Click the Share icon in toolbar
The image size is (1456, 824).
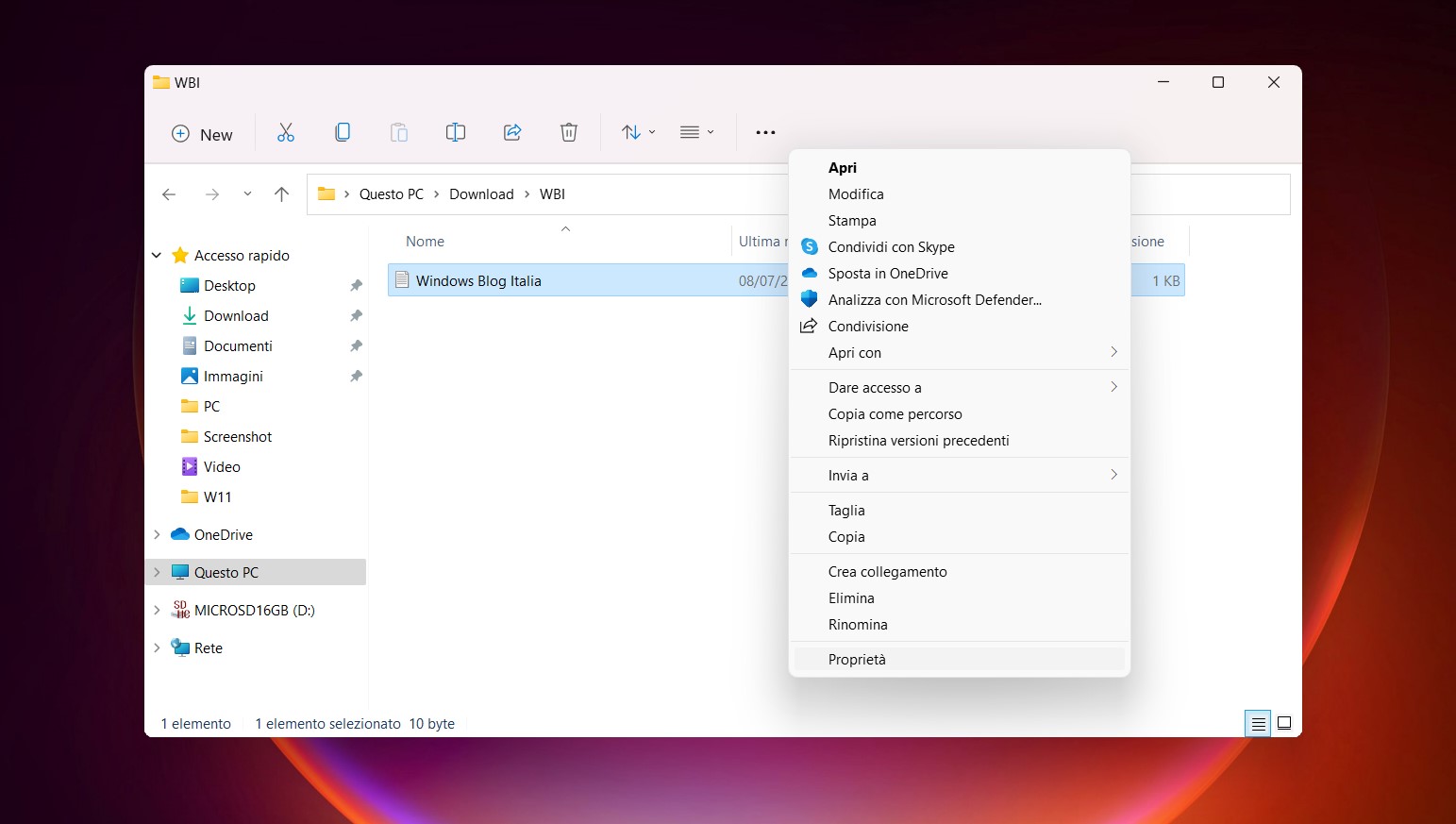coord(512,133)
